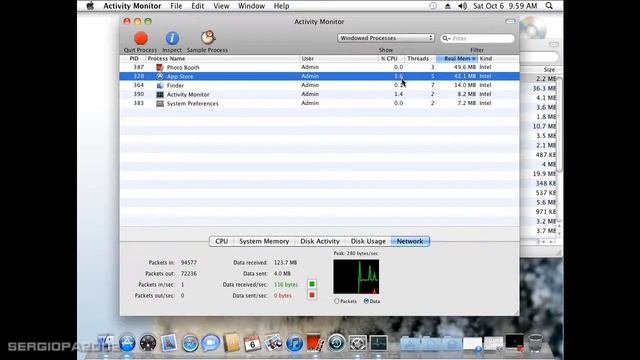Screen dimensions: 640x360
Task: Click the Sample Process label
Action: pos(207,50)
